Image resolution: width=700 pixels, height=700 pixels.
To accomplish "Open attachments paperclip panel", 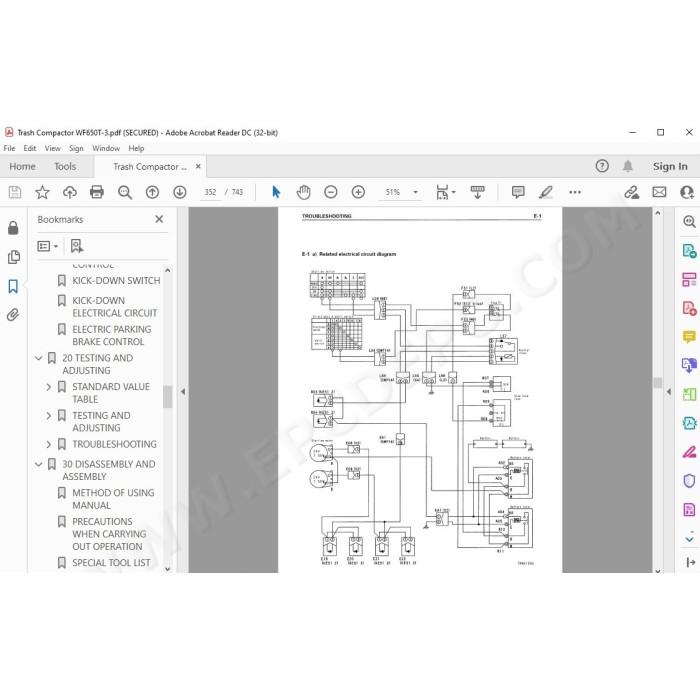I will coord(13,315).
